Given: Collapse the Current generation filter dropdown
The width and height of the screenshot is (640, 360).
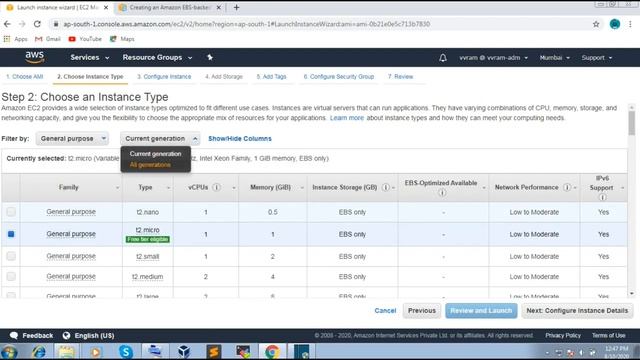Looking at the screenshot, I should [x=160, y=139].
